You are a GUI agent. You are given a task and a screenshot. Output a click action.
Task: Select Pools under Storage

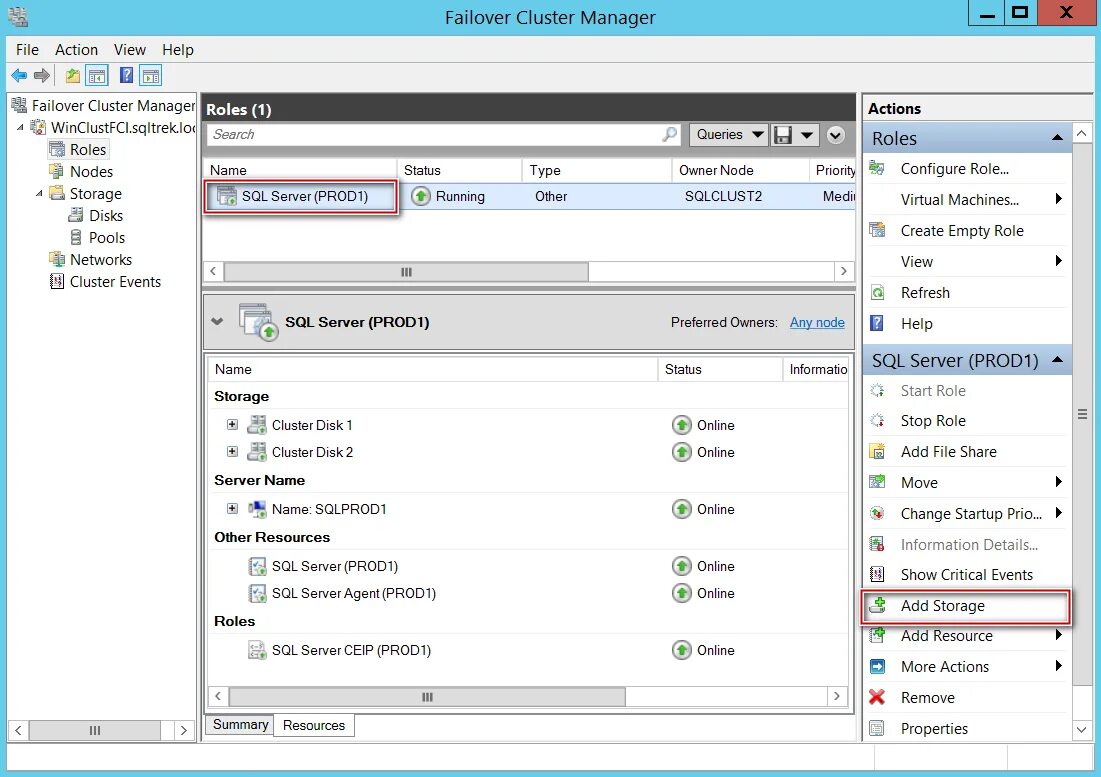pos(106,237)
